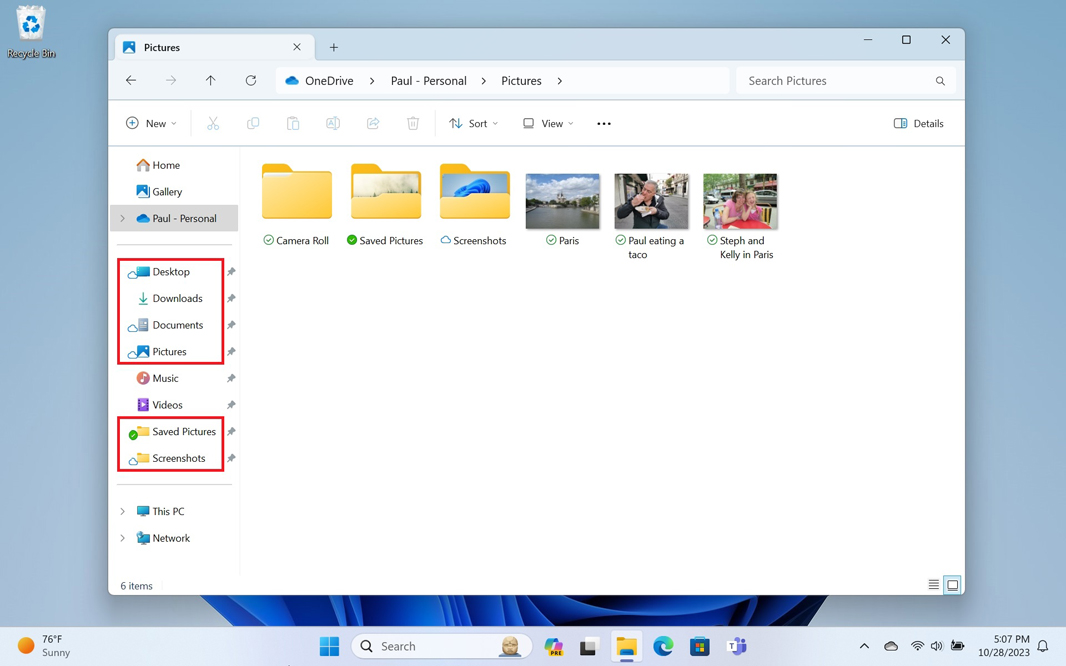Click the Paste clipboard icon
The height and width of the screenshot is (666, 1066).
coord(293,124)
